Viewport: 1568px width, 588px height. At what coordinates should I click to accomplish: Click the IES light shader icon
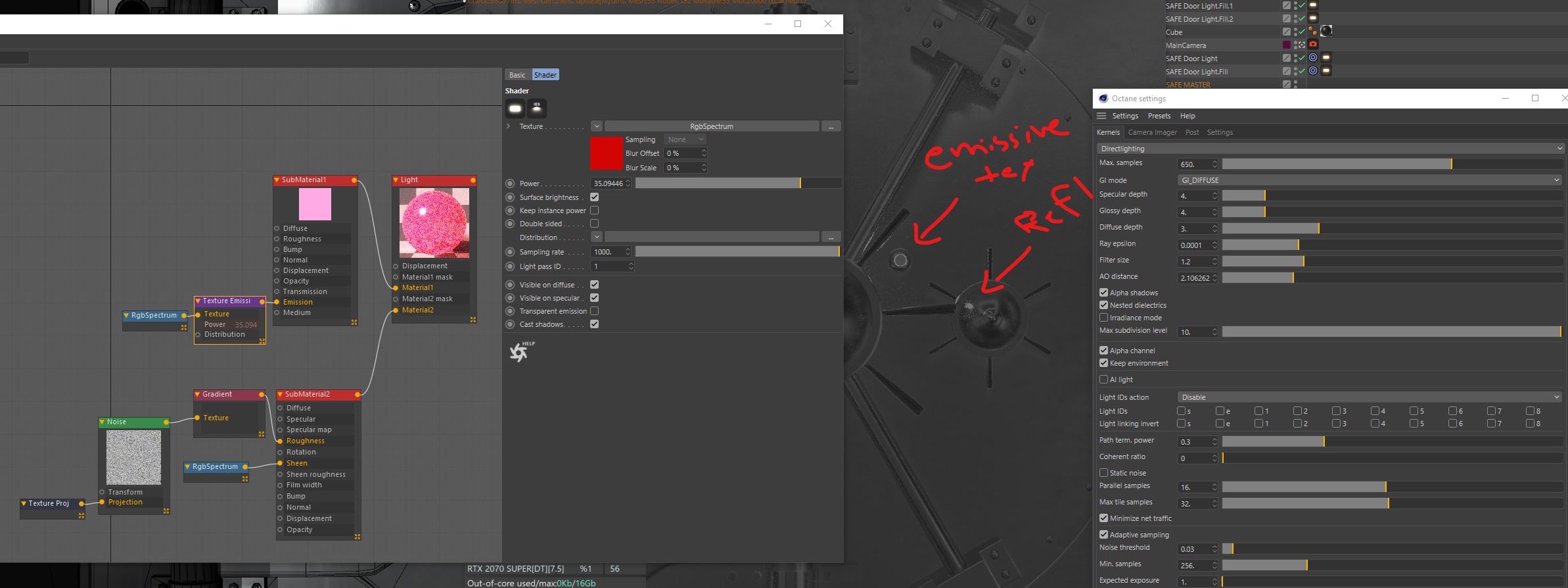click(537, 109)
